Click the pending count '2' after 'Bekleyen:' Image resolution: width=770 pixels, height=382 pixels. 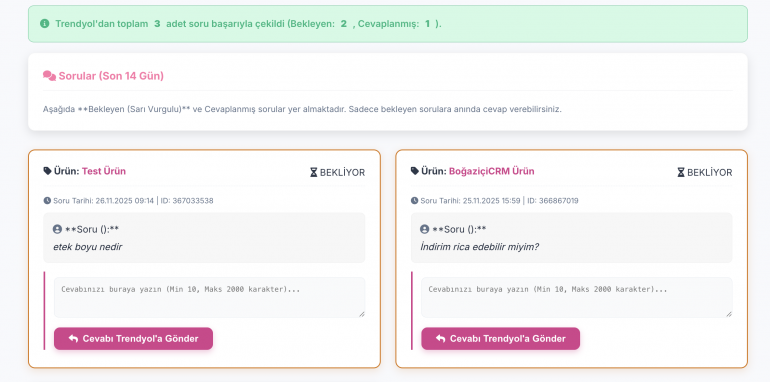344,24
